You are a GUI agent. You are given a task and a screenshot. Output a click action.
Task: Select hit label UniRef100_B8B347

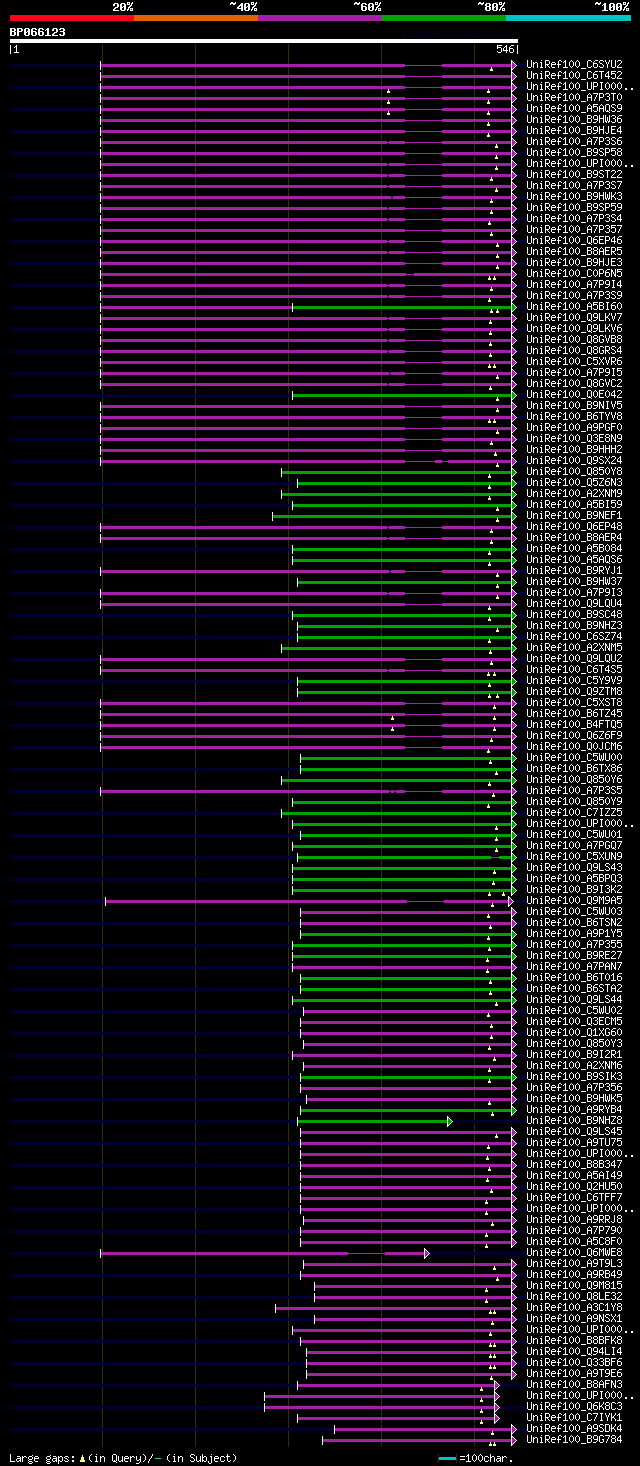point(574,1165)
